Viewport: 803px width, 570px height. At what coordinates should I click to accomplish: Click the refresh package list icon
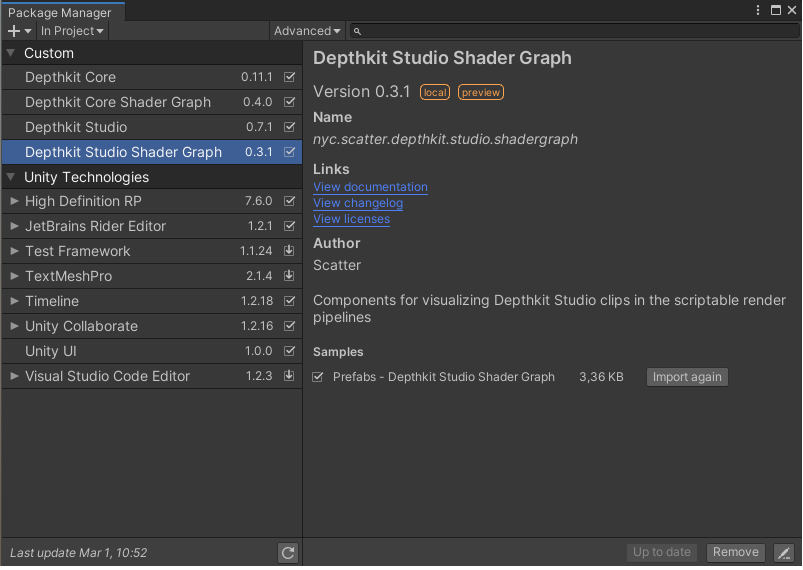288,553
